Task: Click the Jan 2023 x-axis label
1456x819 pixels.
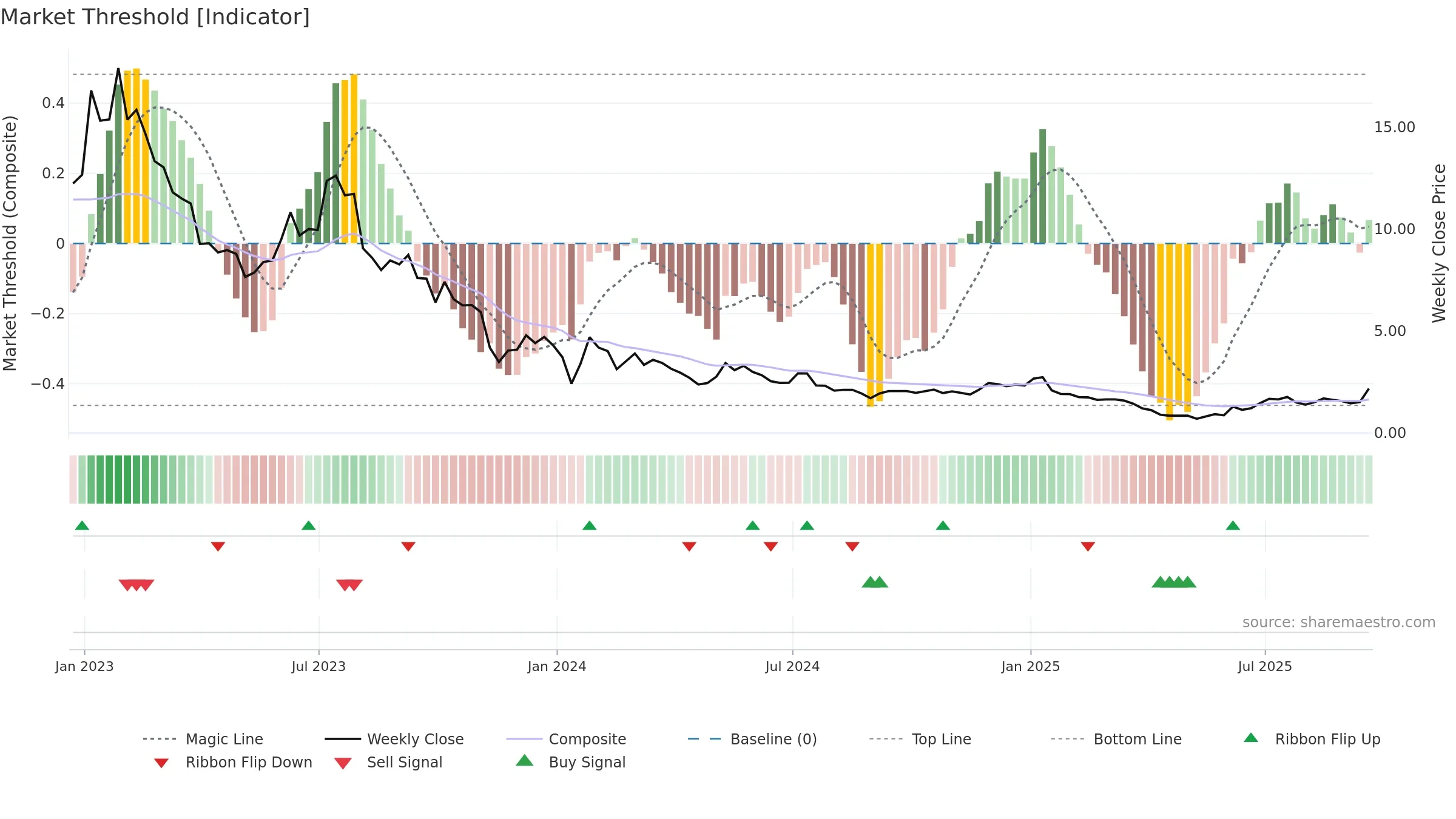Action: (x=84, y=666)
